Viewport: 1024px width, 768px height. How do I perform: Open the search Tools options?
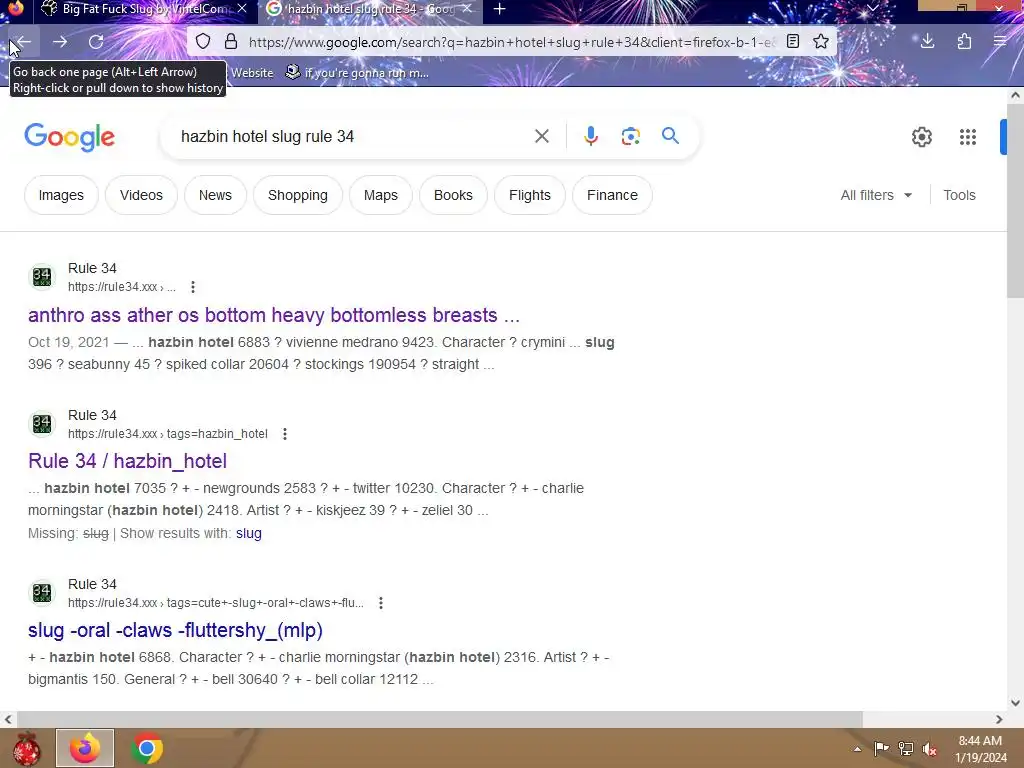pyautogui.click(x=959, y=195)
